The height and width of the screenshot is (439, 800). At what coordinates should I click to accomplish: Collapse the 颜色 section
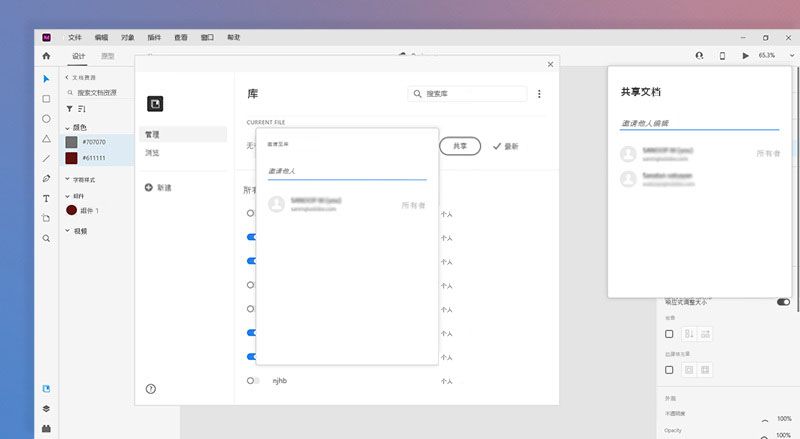coord(67,128)
